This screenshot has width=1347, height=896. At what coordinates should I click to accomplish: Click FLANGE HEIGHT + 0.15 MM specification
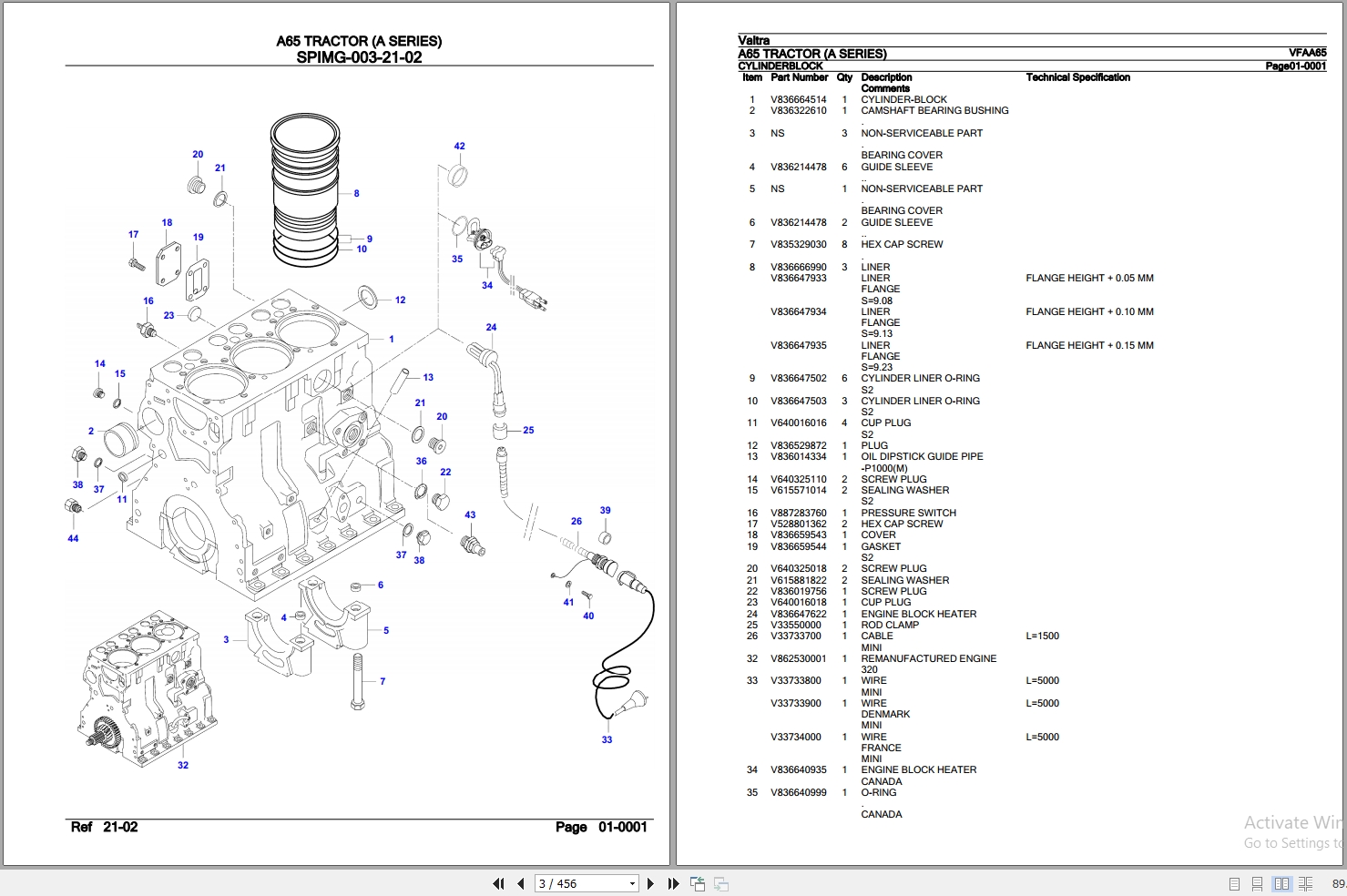[x=1089, y=346]
